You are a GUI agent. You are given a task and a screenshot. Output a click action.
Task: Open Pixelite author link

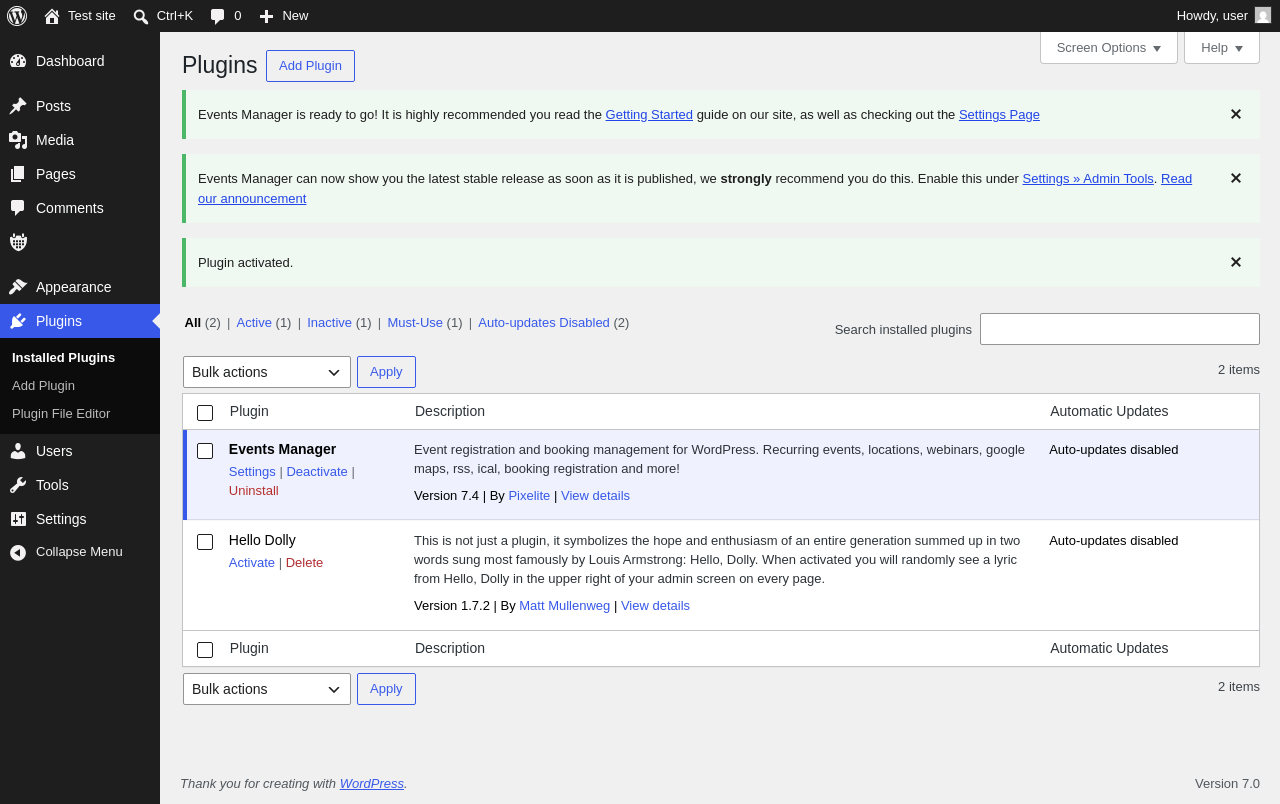coord(529,496)
